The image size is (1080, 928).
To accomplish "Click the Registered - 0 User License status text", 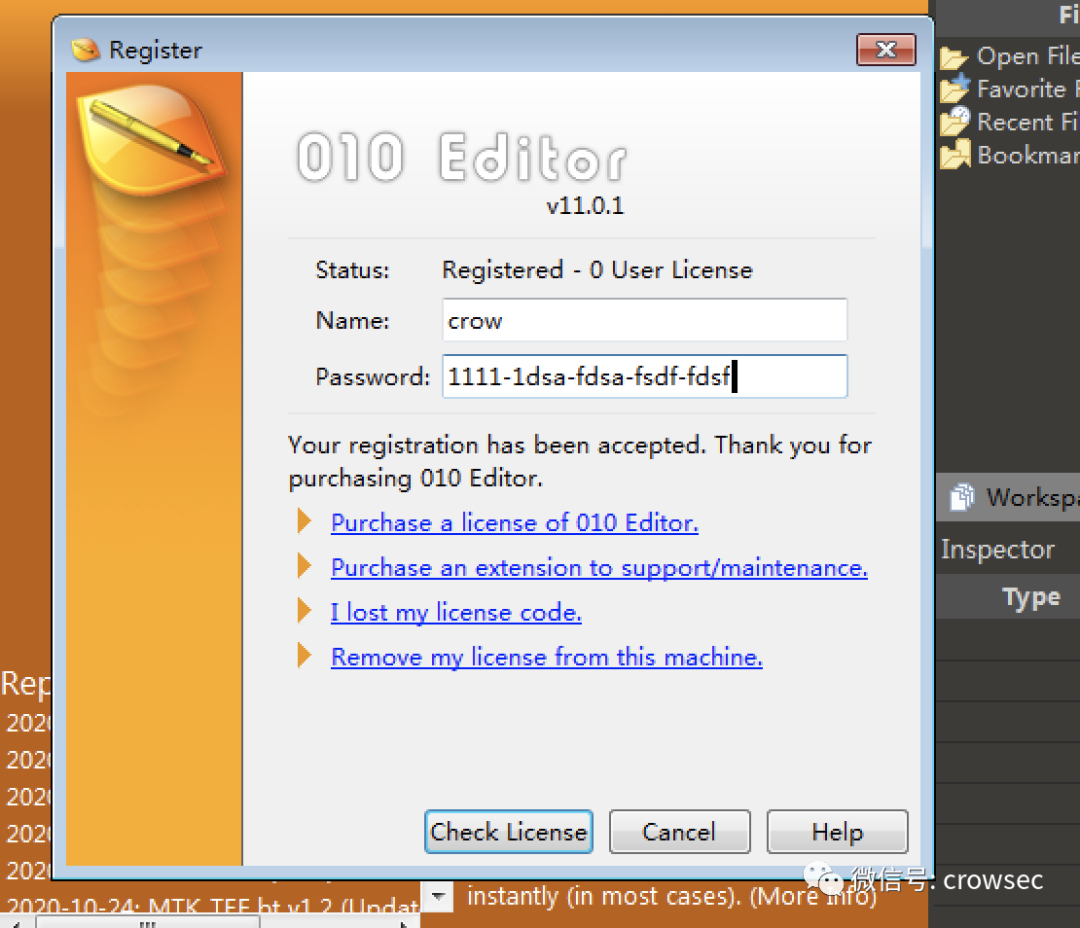I will (x=597, y=270).
